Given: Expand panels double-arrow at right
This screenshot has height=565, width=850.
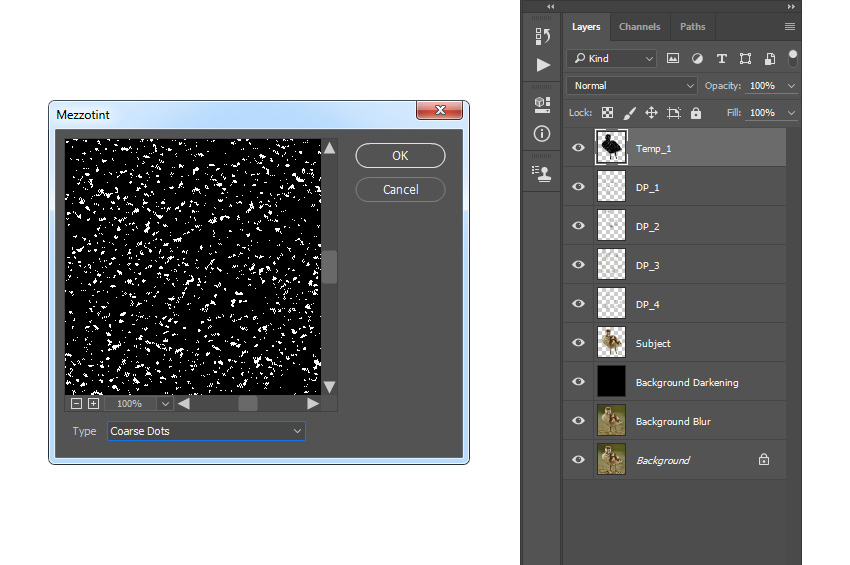Looking at the screenshot, I should coord(791,7).
